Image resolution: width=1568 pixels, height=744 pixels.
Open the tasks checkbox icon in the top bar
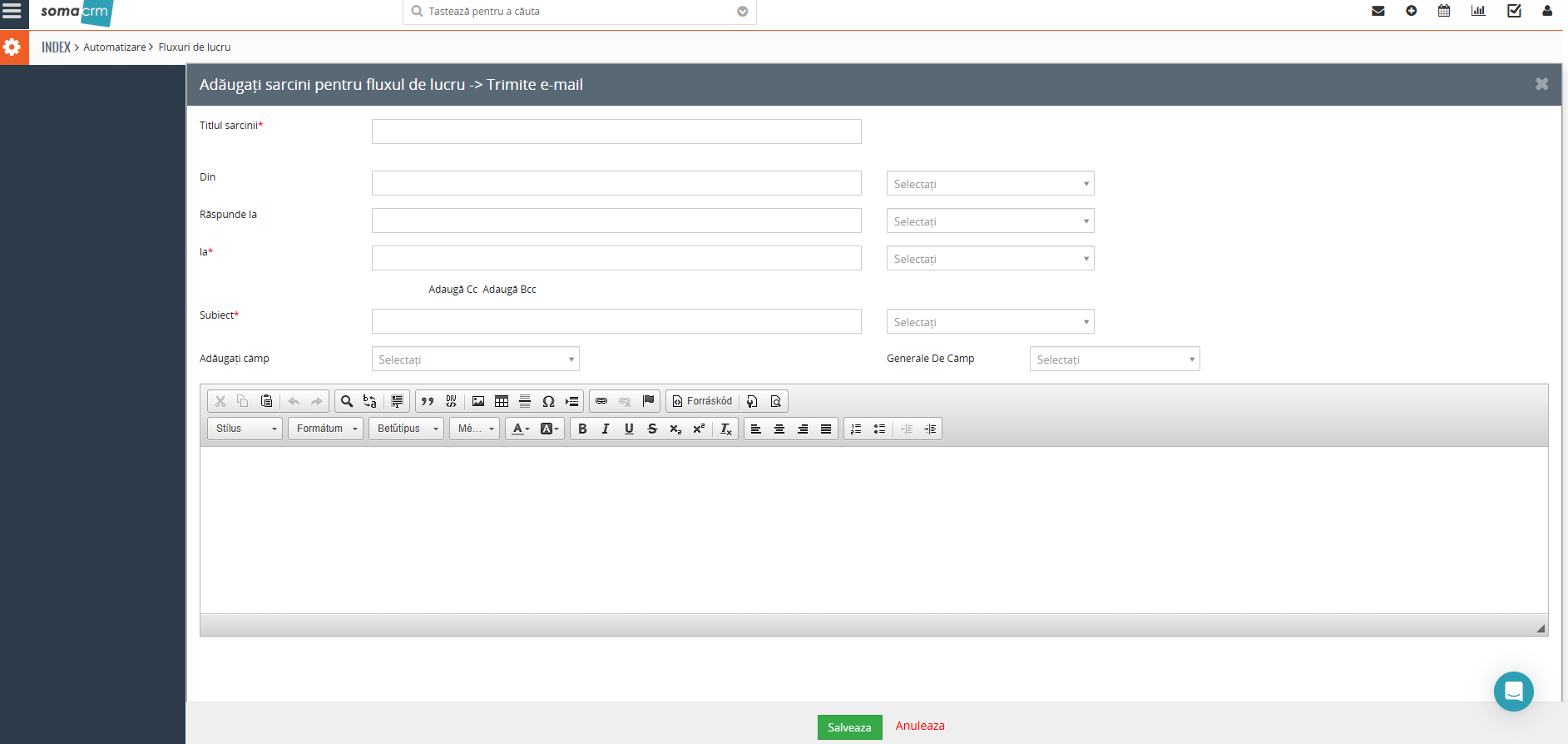1514,11
